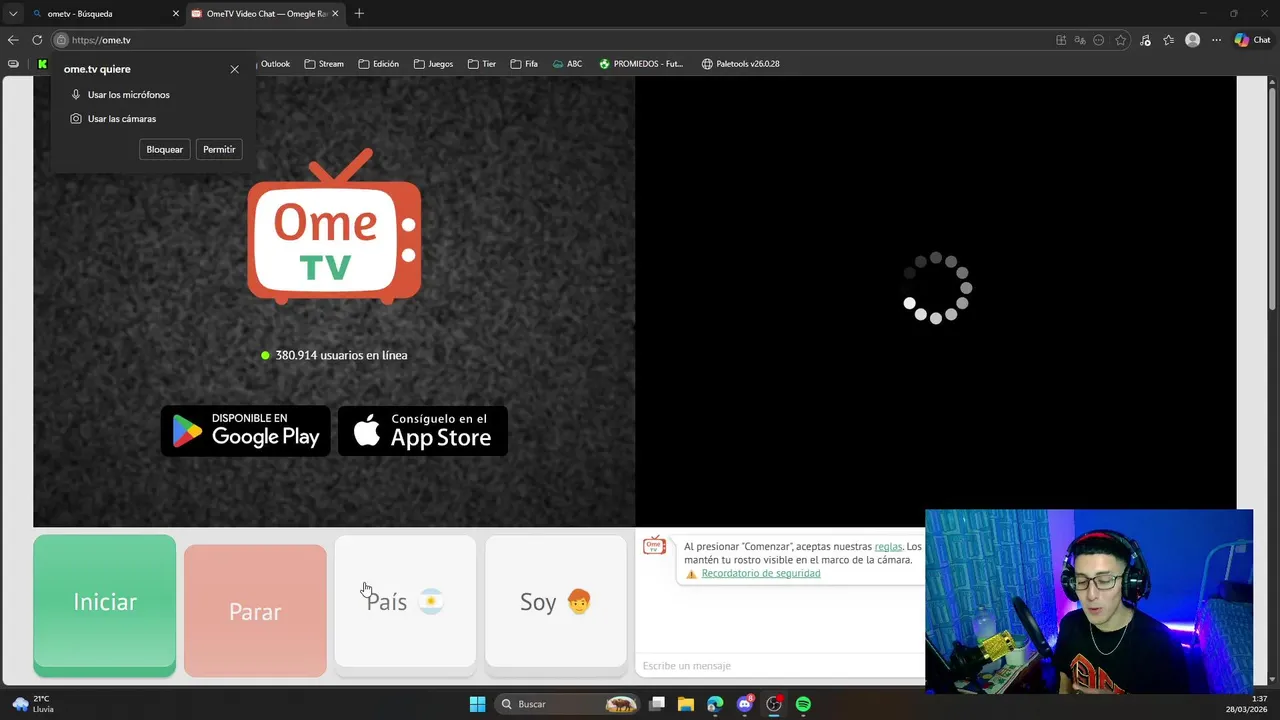Open OBS Studio from the taskbar
Viewport: 1280px width, 720px height.
tap(774, 704)
